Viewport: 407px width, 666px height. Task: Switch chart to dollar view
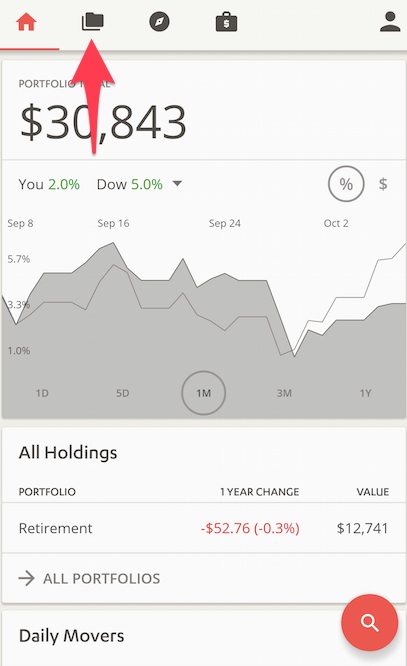[383, 184]
